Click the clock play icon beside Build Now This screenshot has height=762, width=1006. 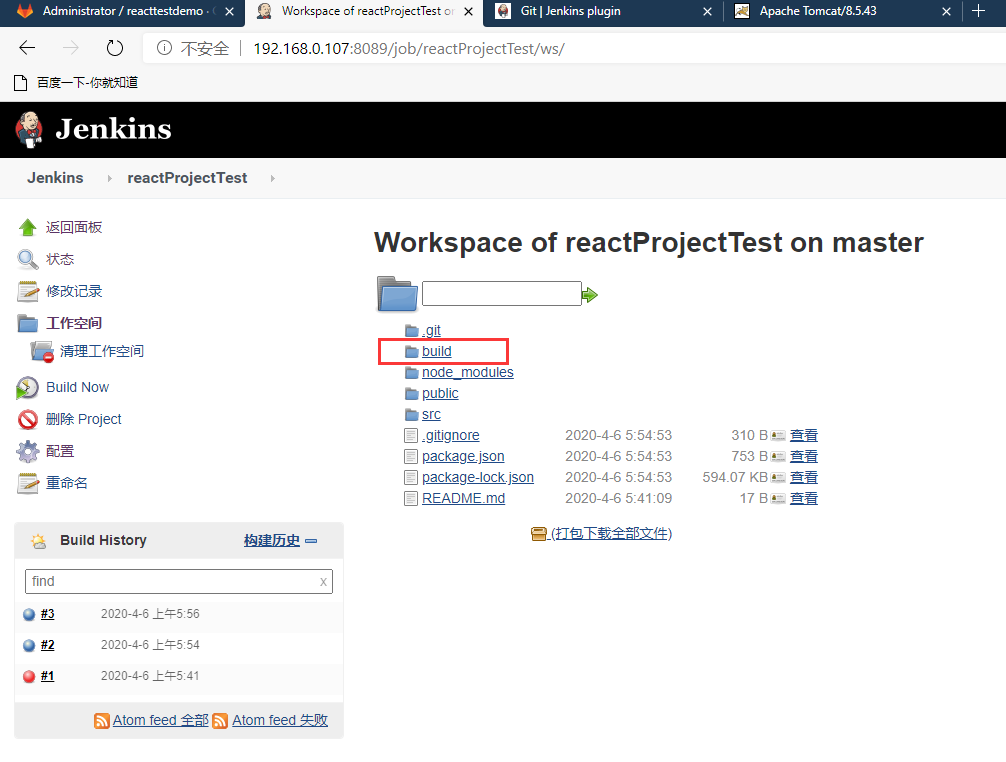tap(27, 387)
